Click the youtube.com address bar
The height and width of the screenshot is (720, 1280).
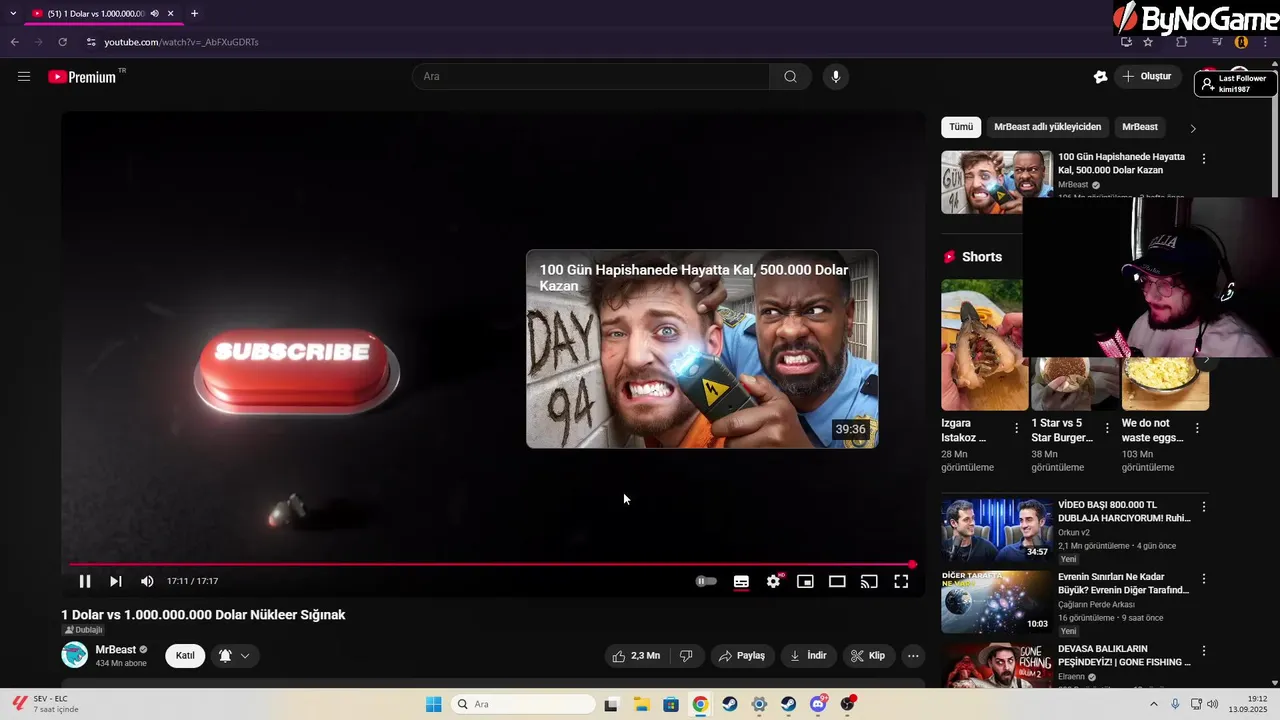pyautogui.click(x=181, y=42)
